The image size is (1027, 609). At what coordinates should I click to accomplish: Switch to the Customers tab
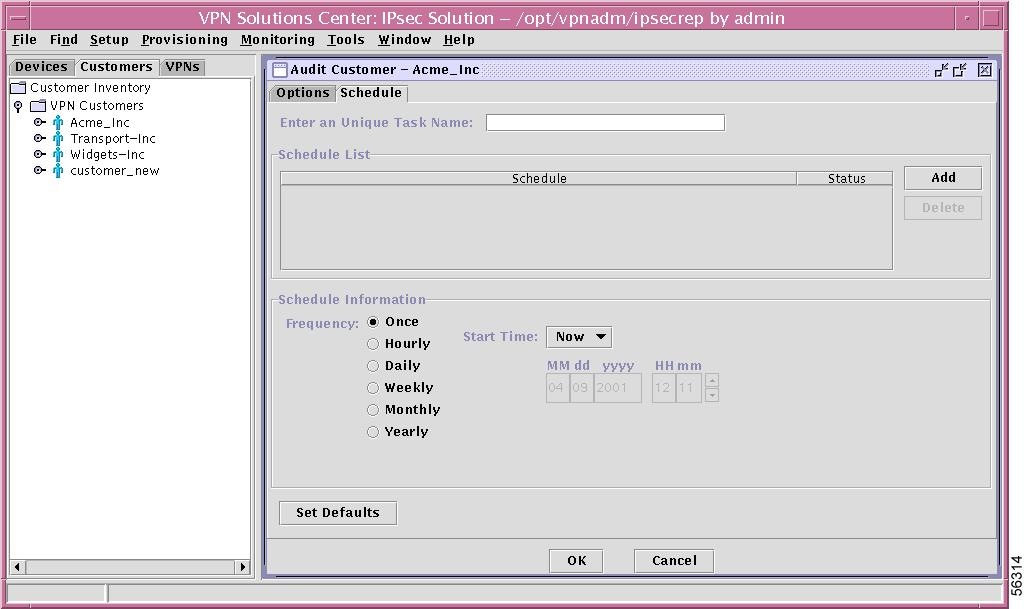tap(116, 67)
